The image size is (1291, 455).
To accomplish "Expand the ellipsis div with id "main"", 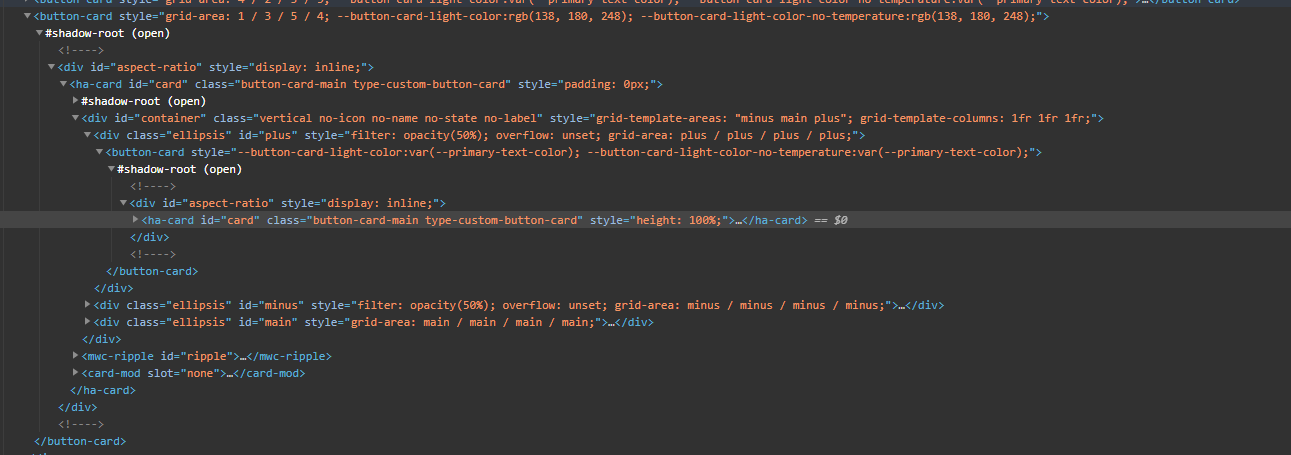I will coord(88,322).
